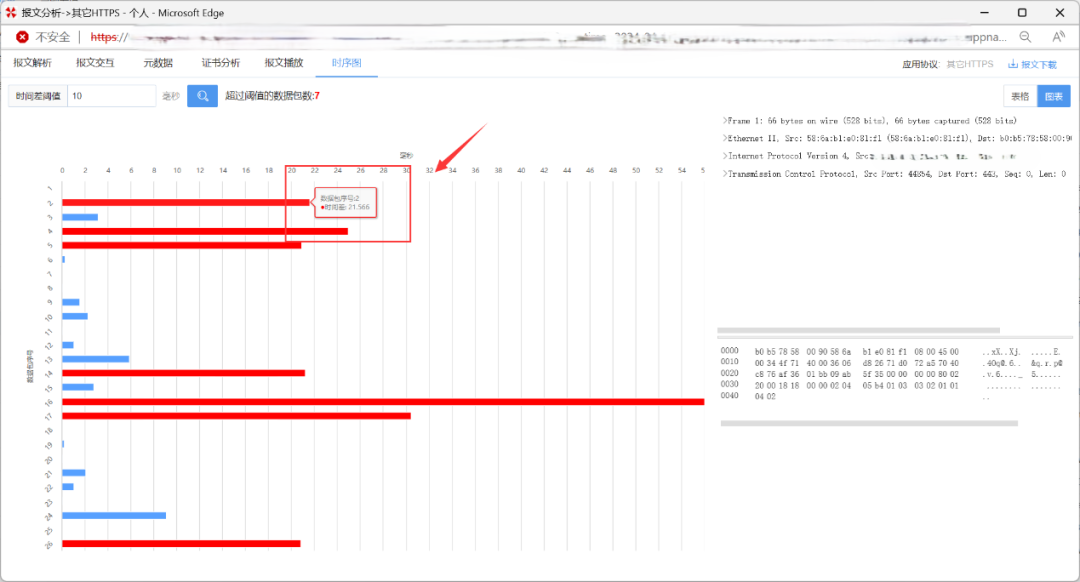Screen dimensions: 1080x582
Task: Select the 证书分析 tab
Action: (x=220, y=63)
